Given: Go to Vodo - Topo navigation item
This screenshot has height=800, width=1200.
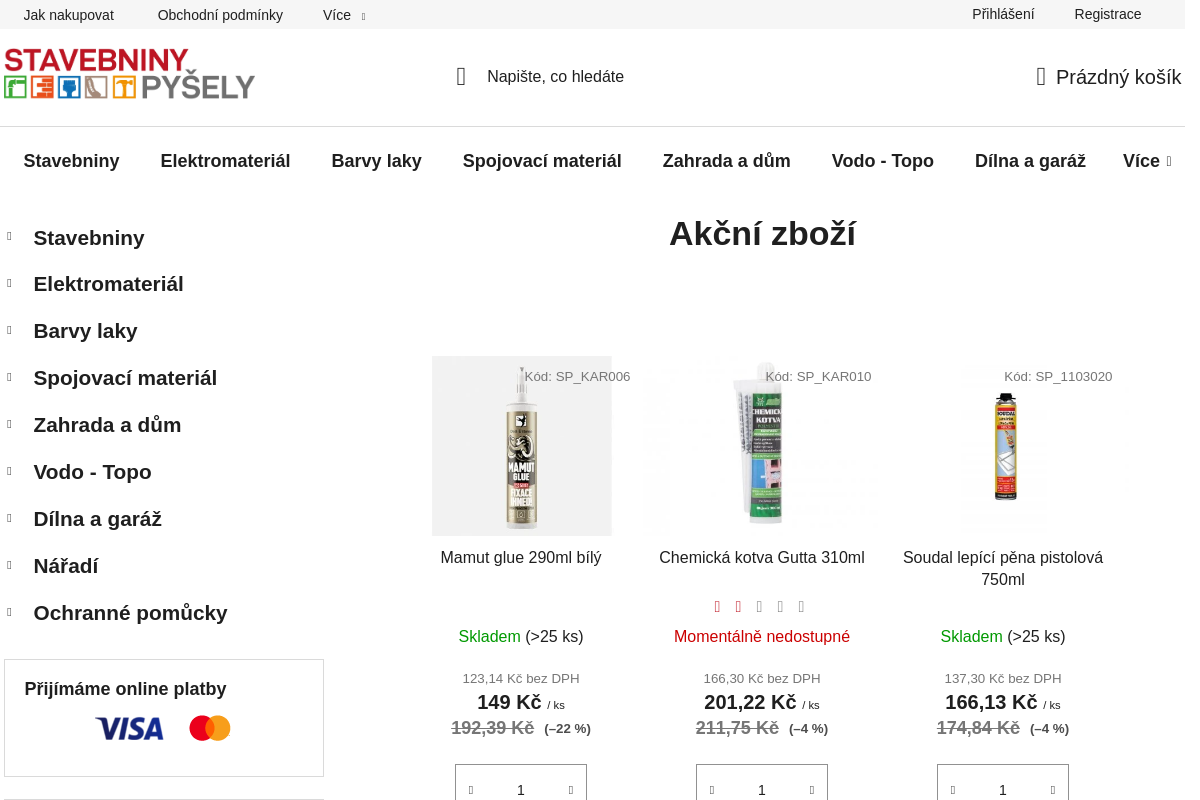Looking at the screenshot, I should coord(882,161).
